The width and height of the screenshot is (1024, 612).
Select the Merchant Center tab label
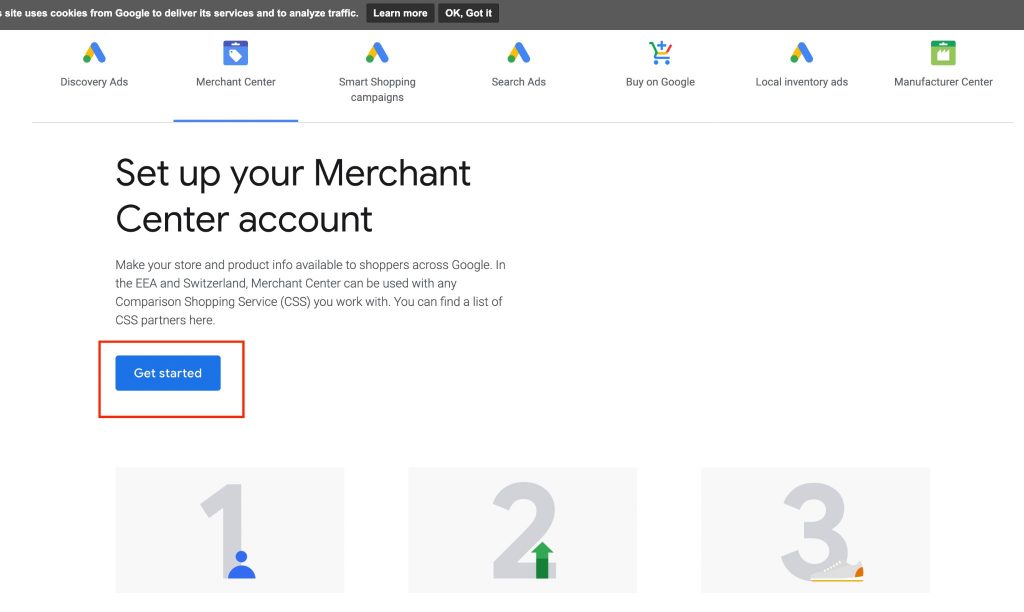(x=236, y=82)
